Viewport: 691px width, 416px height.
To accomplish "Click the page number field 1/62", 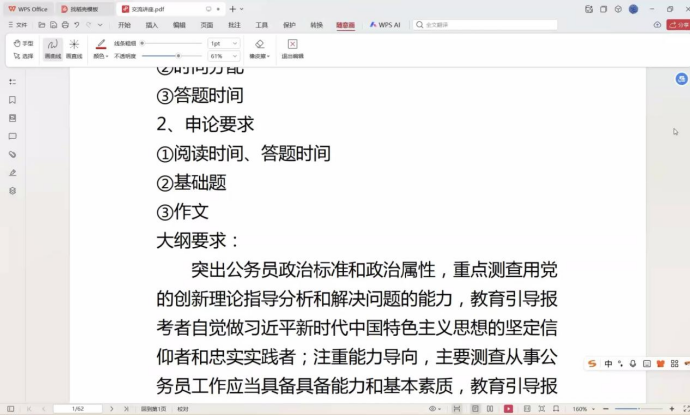I will [78, 408].
